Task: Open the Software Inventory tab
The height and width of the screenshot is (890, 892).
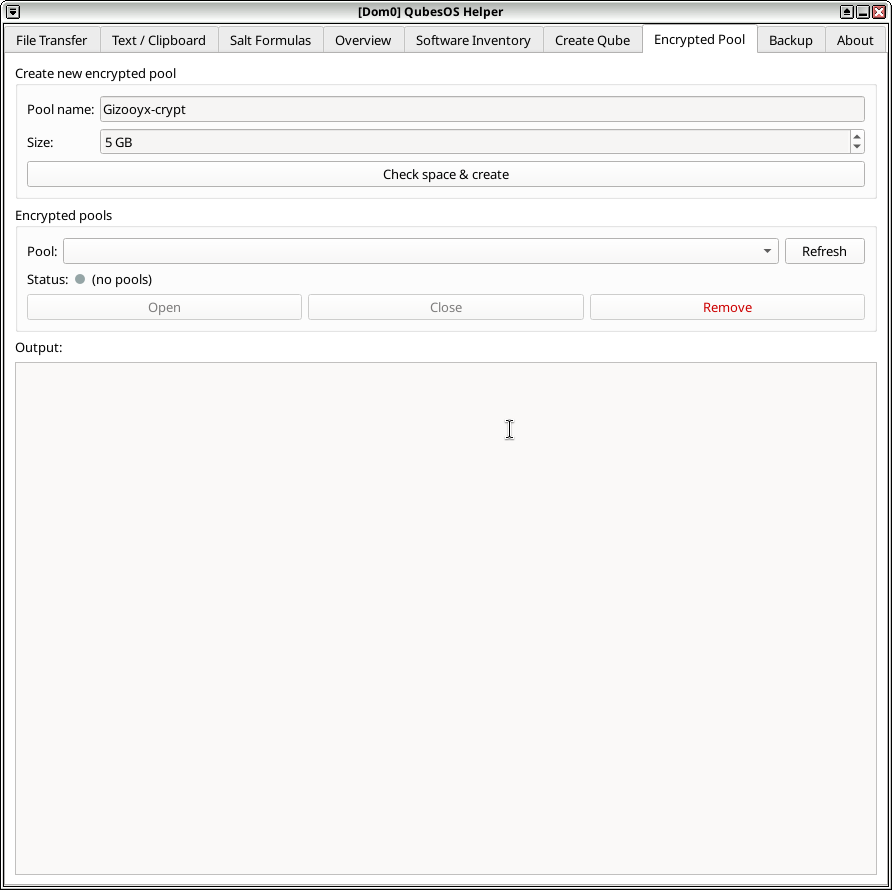Action: point(473,40)
